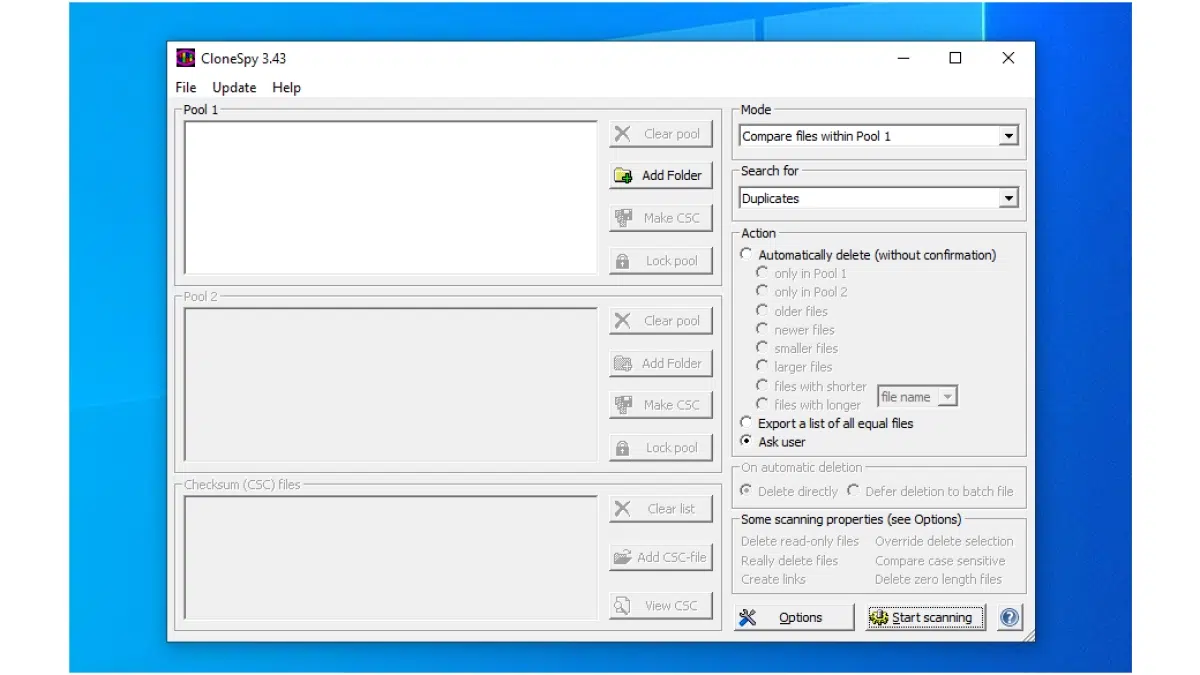Click the Start scanning button
The height and width of the screenshot is (675, 1200).
925,618
